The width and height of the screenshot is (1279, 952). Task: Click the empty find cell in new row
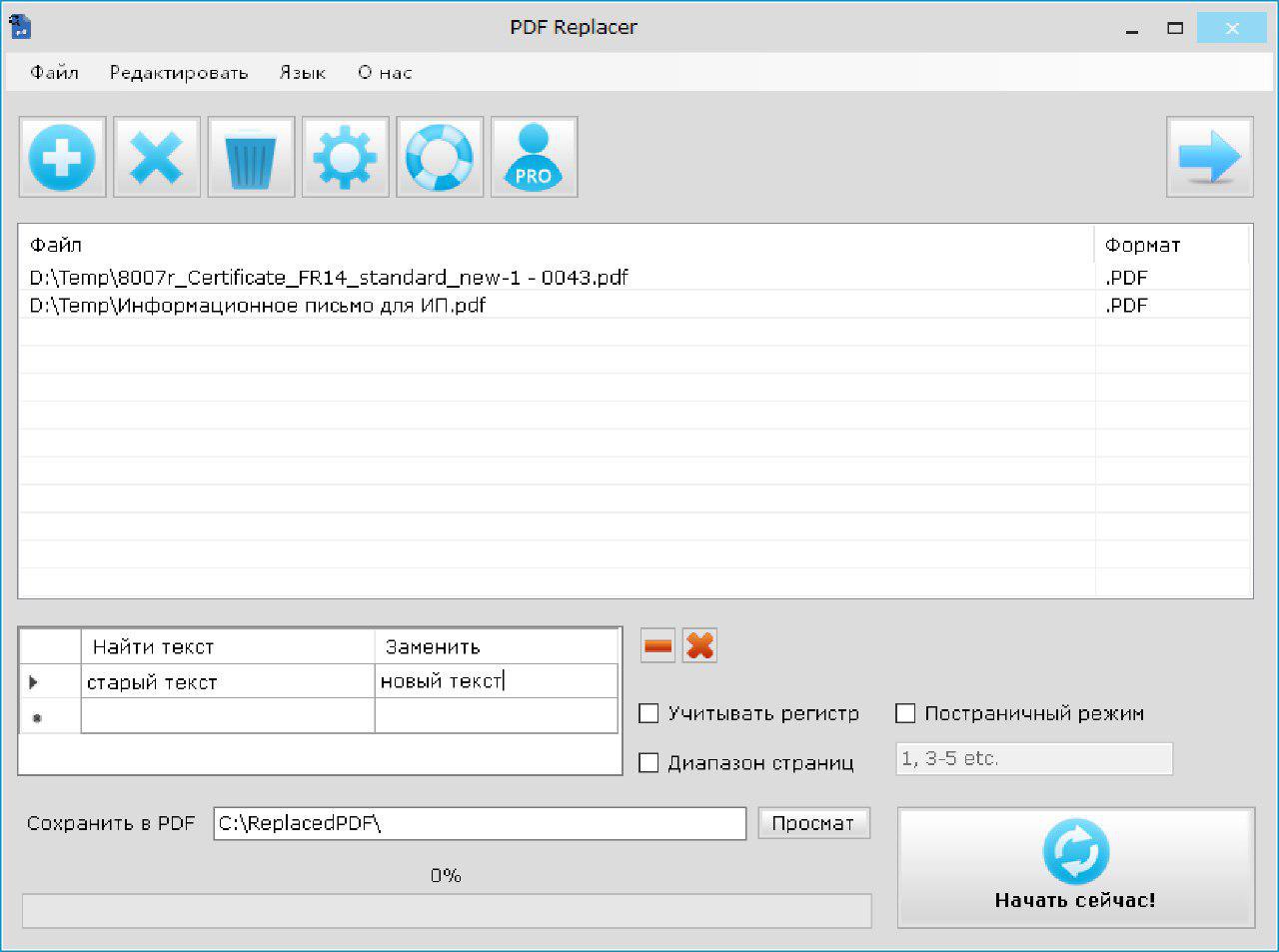(228, 716)
